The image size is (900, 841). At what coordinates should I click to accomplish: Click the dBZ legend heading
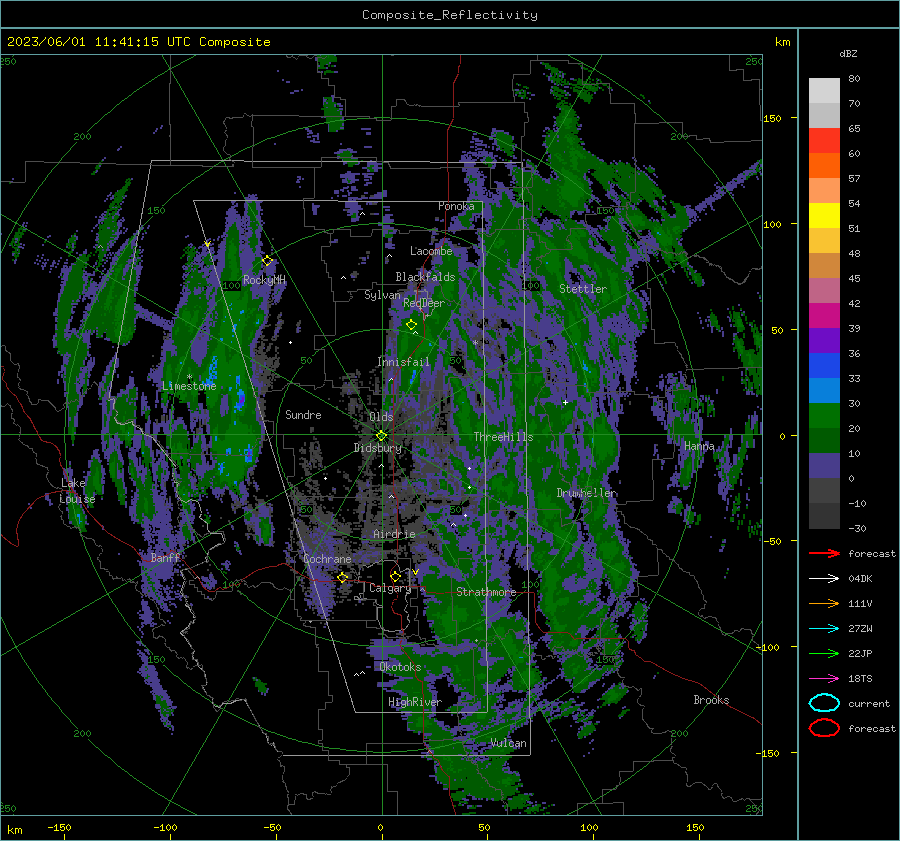click(x=848, y=54)
